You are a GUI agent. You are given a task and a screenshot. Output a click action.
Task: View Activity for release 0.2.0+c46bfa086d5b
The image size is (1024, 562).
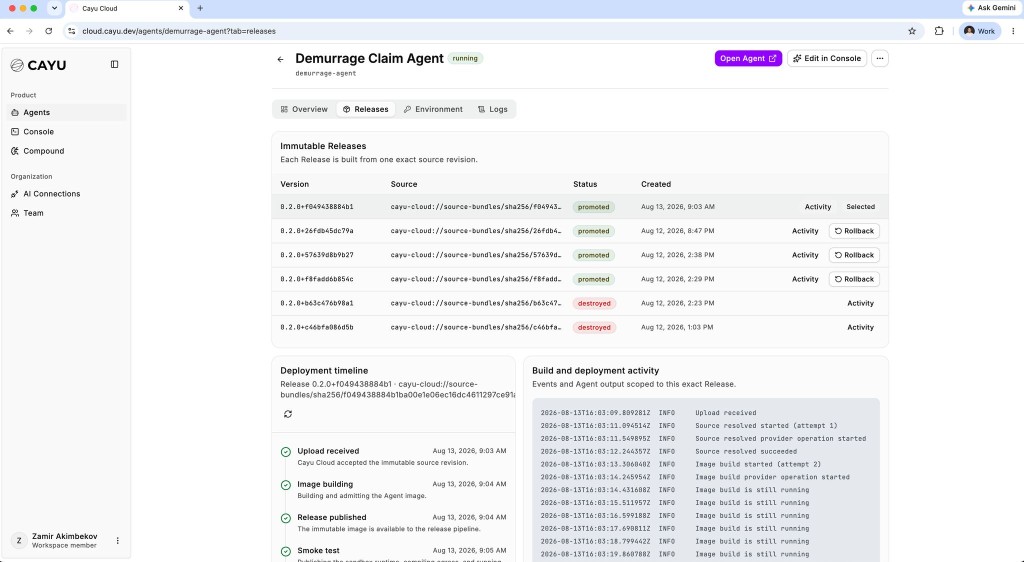coord(860,328)
